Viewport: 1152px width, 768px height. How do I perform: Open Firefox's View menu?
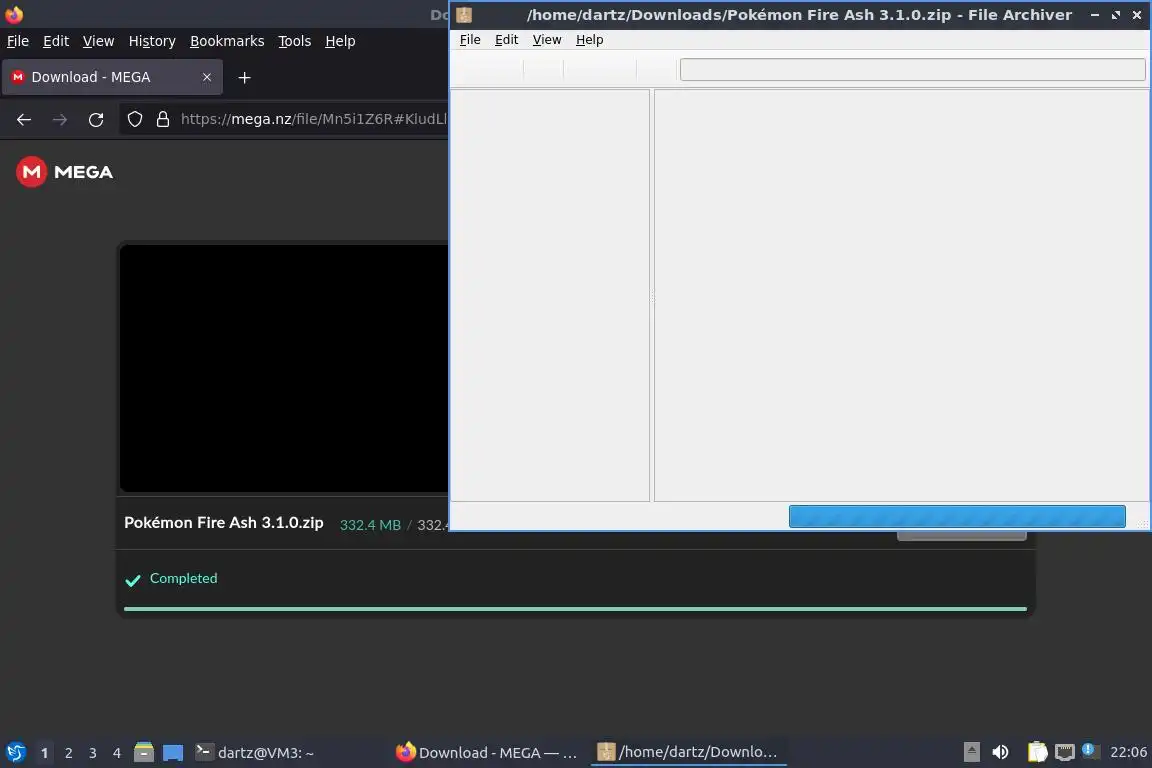click(x=98, y=41)
